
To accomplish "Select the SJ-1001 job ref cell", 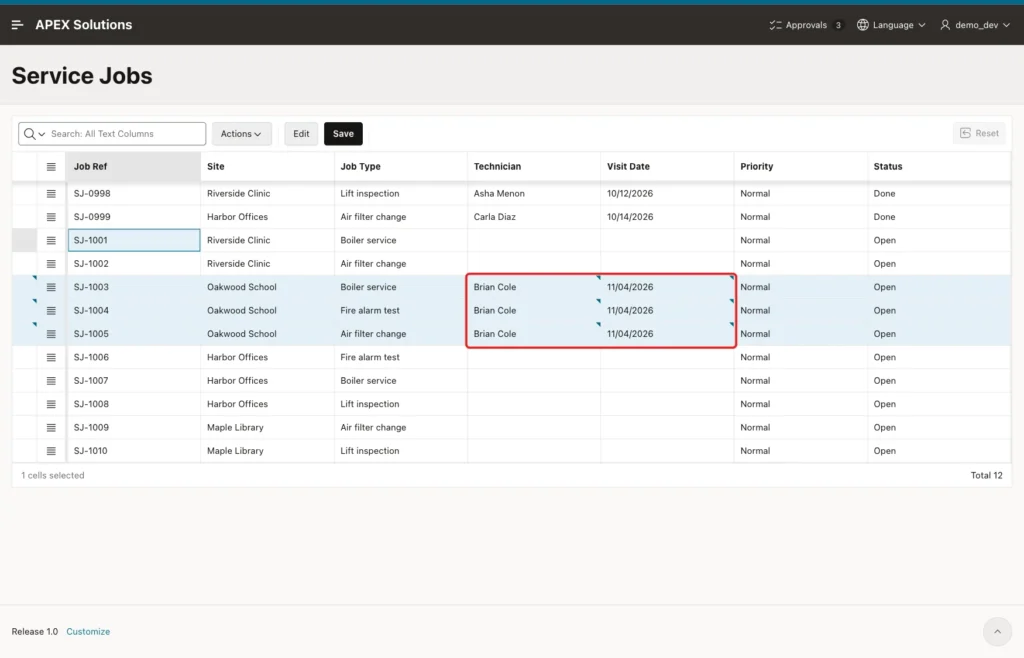I will pyautogui.click(x=134, y=240).
